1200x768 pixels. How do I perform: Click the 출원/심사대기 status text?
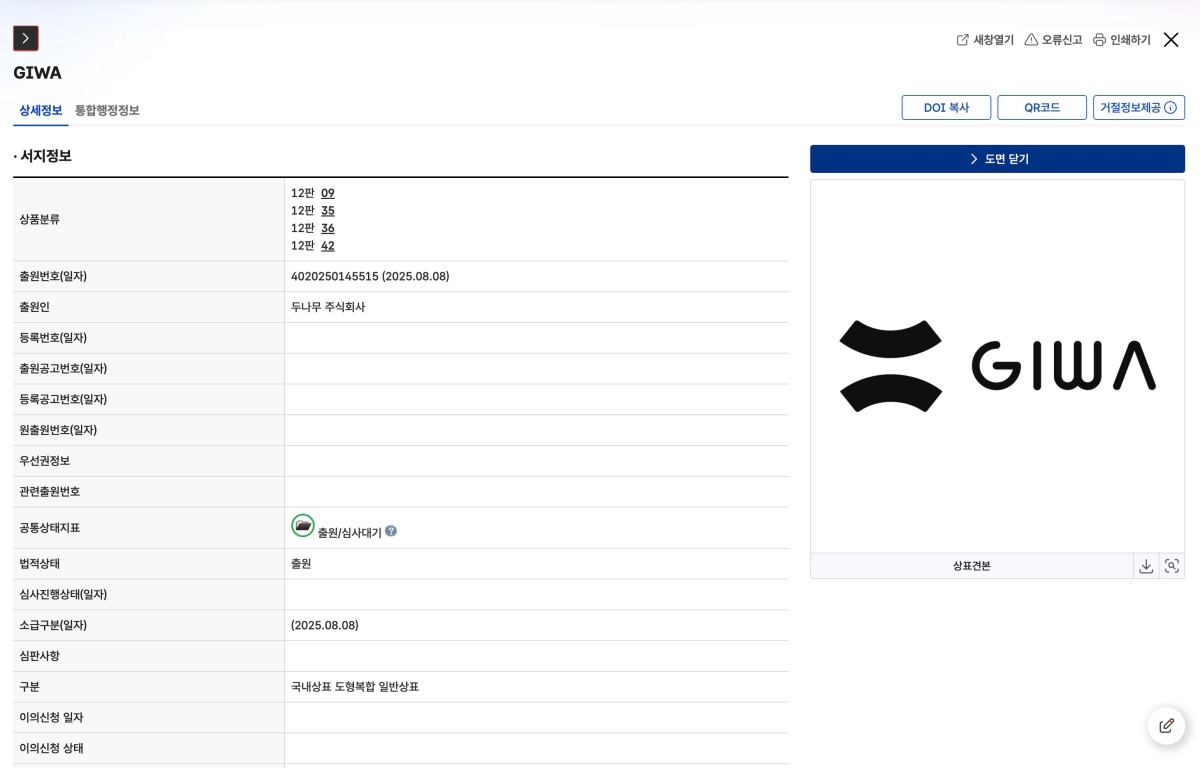(x=350, y=532)
